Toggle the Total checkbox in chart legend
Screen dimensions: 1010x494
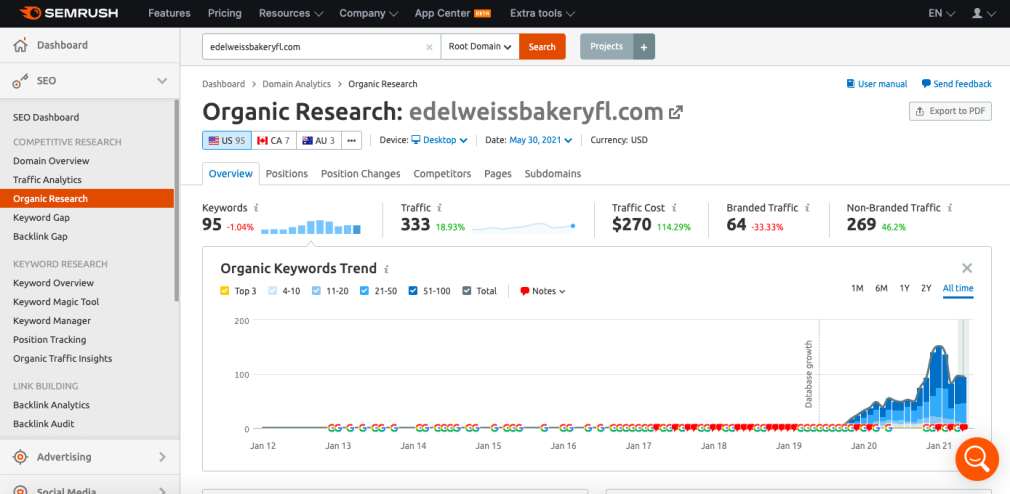pos(467,291)
